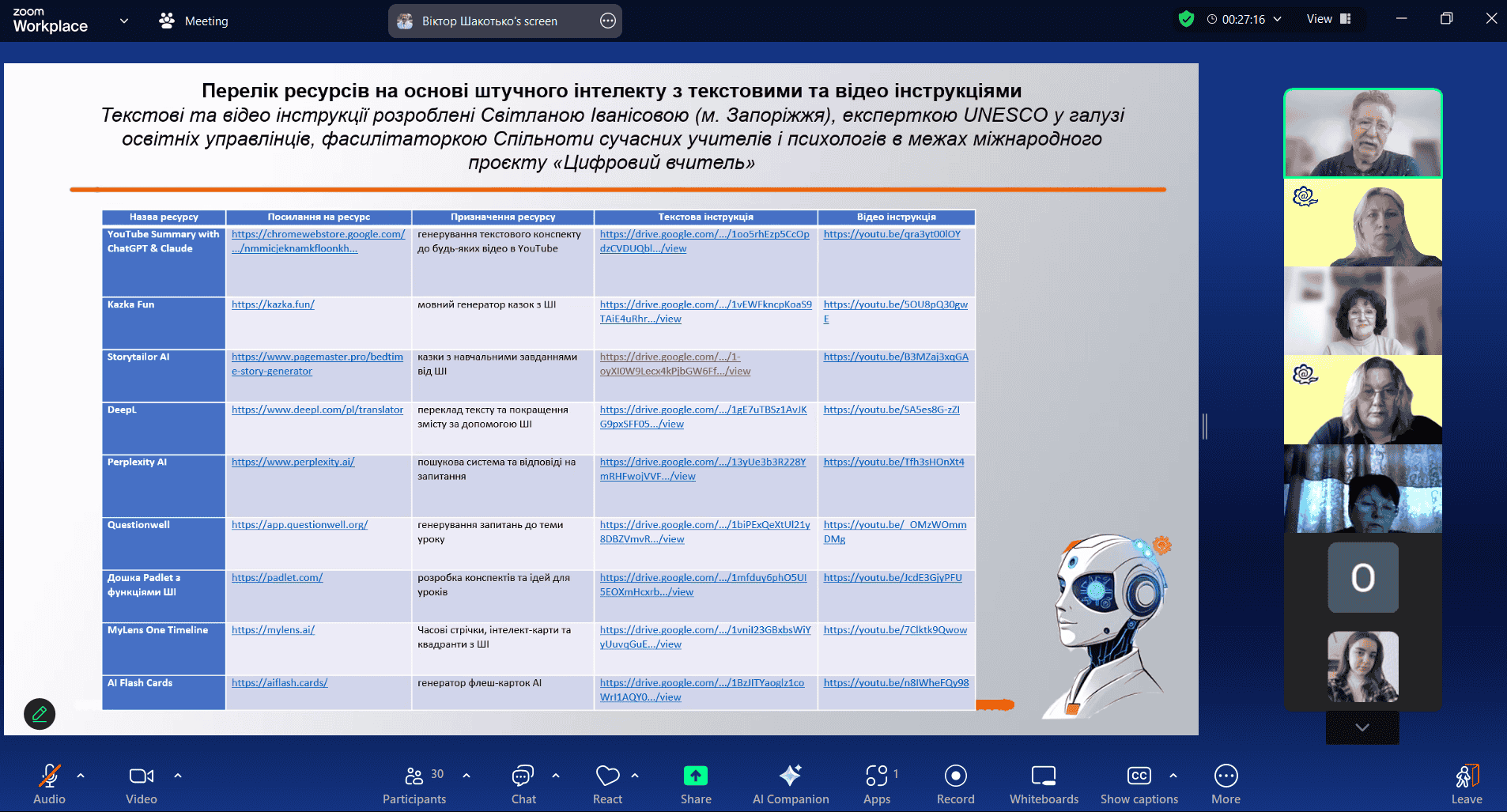Click the green encryption shield icon

pyautogui.click(x=1186, y=19)
